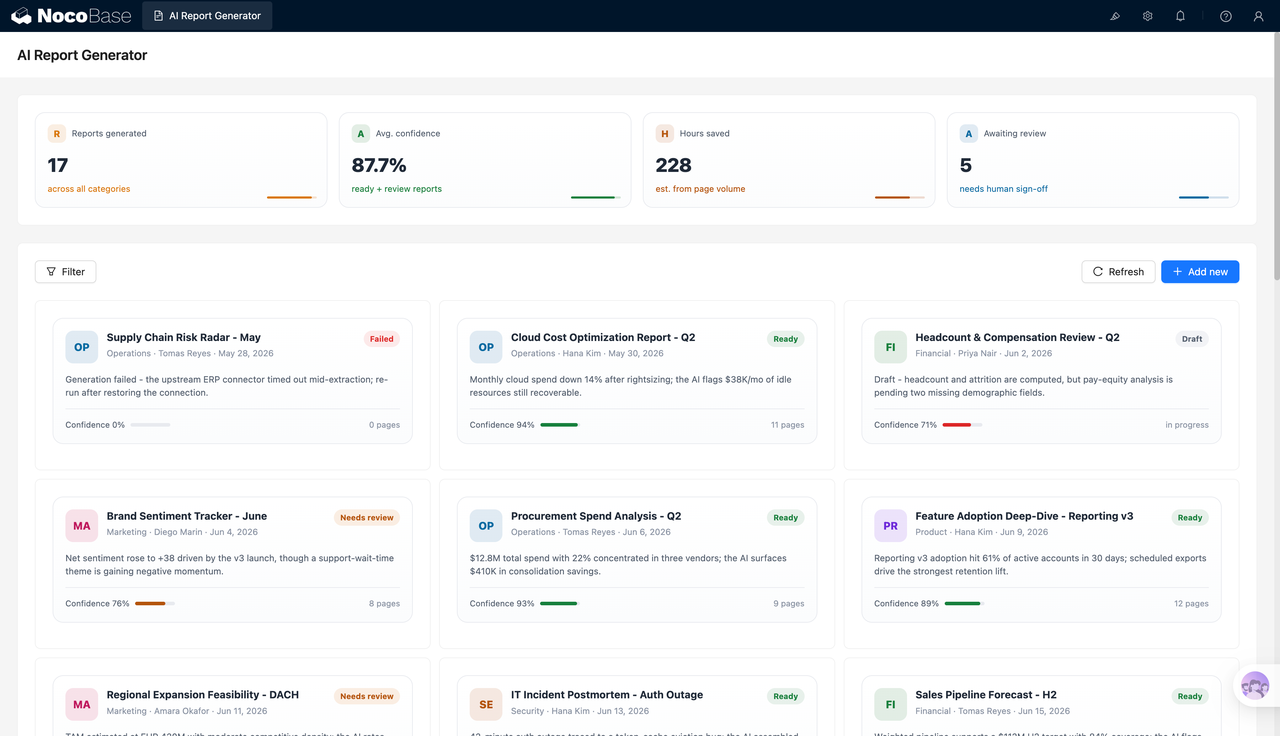Click the 11 pages count
This screenshot has height=736, width=1280.
tap(788, 425)
